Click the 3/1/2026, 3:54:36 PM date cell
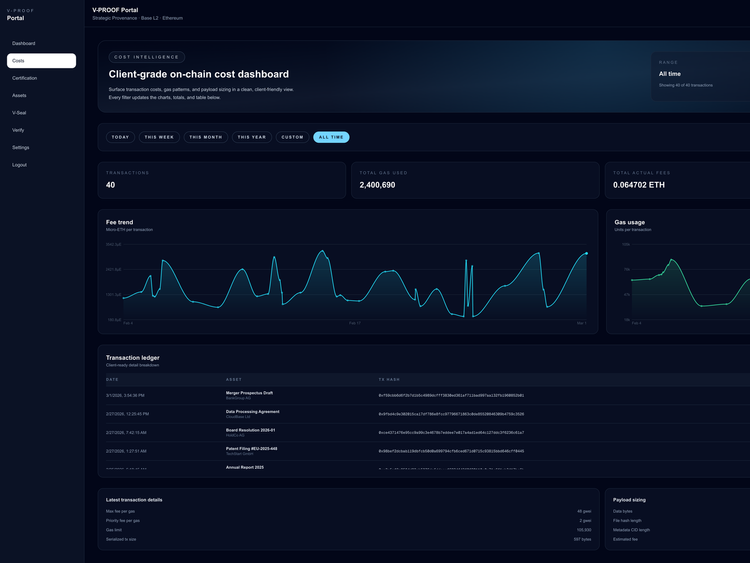This screenshot has height=563, width=750. [125, 396]
